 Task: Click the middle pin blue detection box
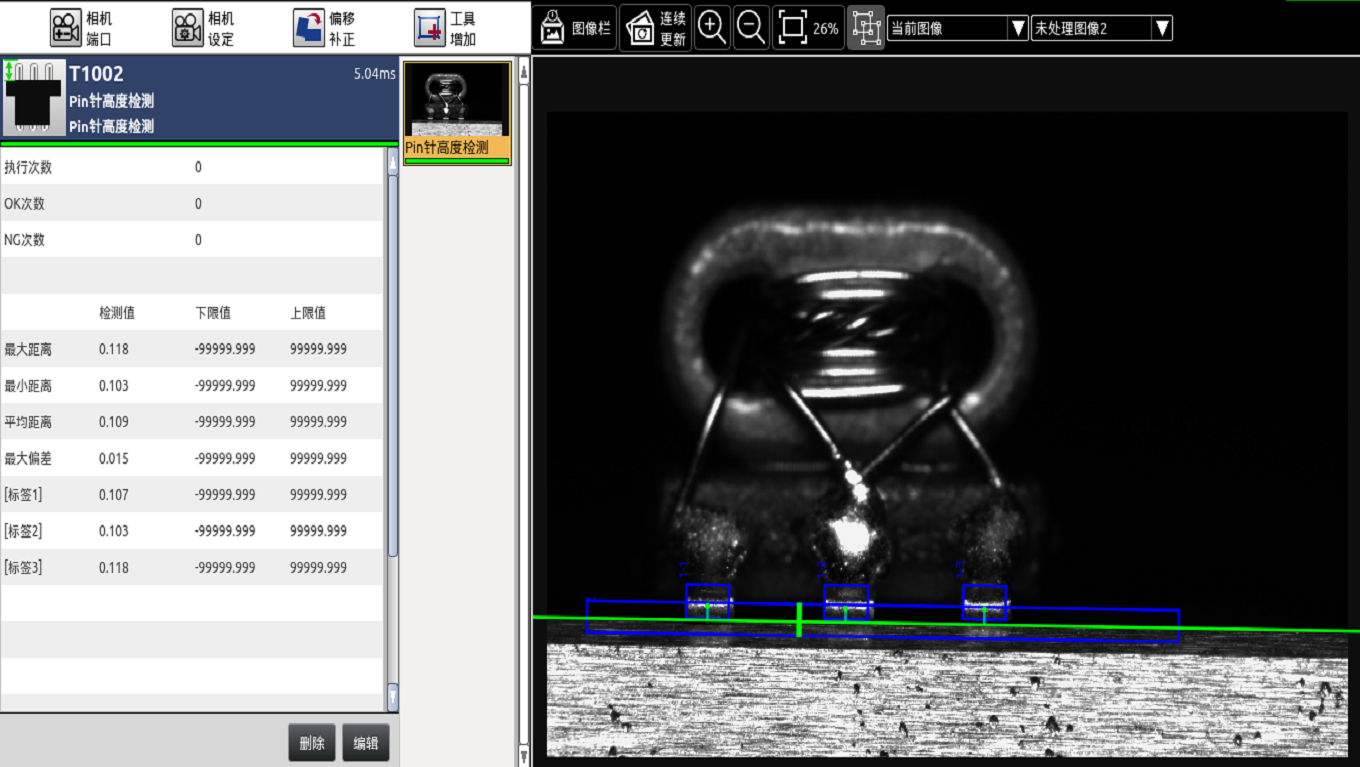point(847,603)
